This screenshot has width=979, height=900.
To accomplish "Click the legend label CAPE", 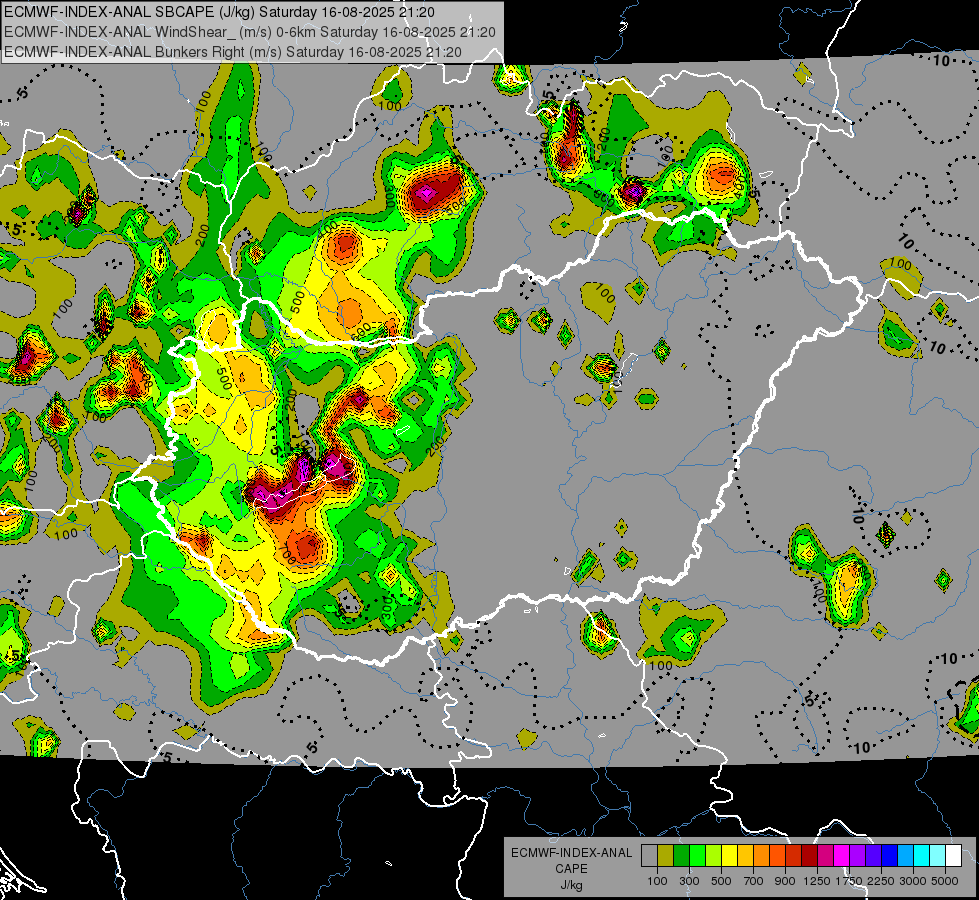I will pyautogui.click(x=571, y=869).
